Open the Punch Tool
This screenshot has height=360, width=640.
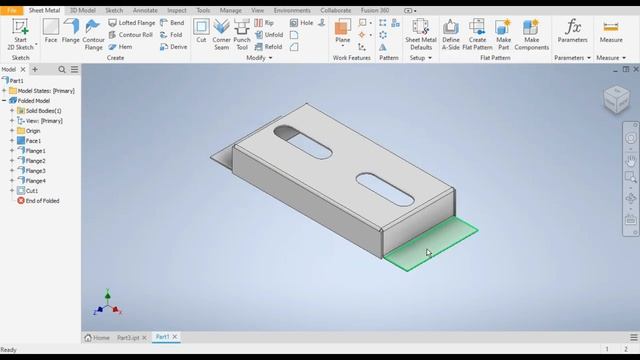click(x=242, y=35)
